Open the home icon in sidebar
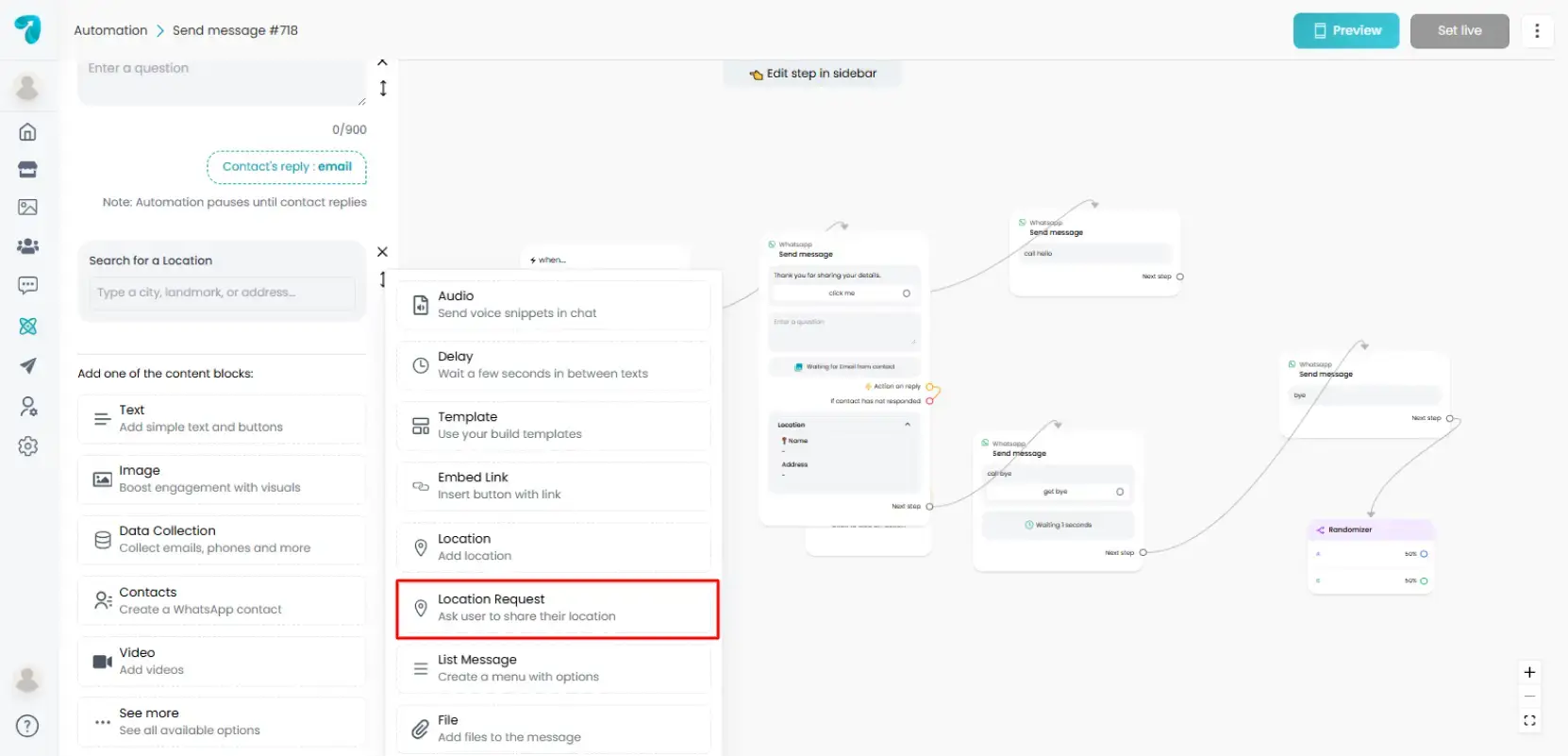 tap(27, 132)
